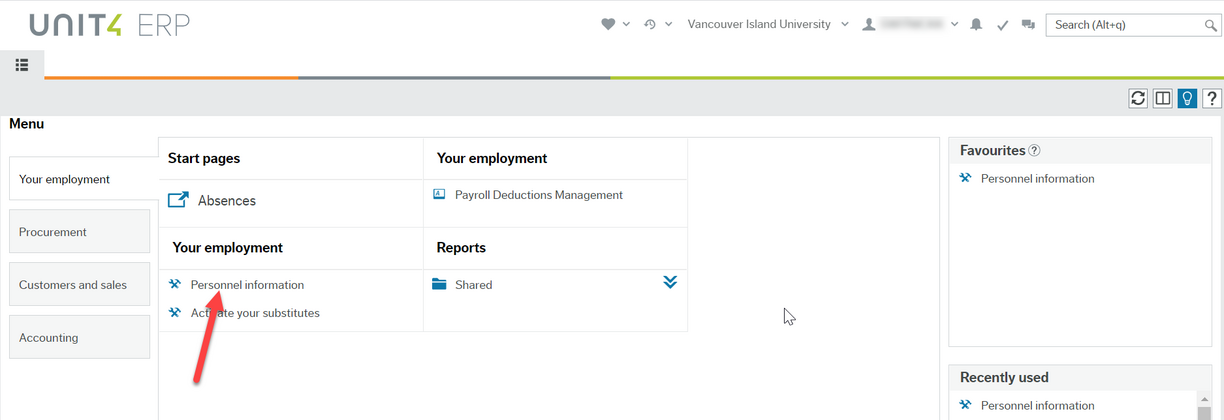Click the magnifying glass search icon
The image size is (1224, 420).
click(x=1210, y=25)
